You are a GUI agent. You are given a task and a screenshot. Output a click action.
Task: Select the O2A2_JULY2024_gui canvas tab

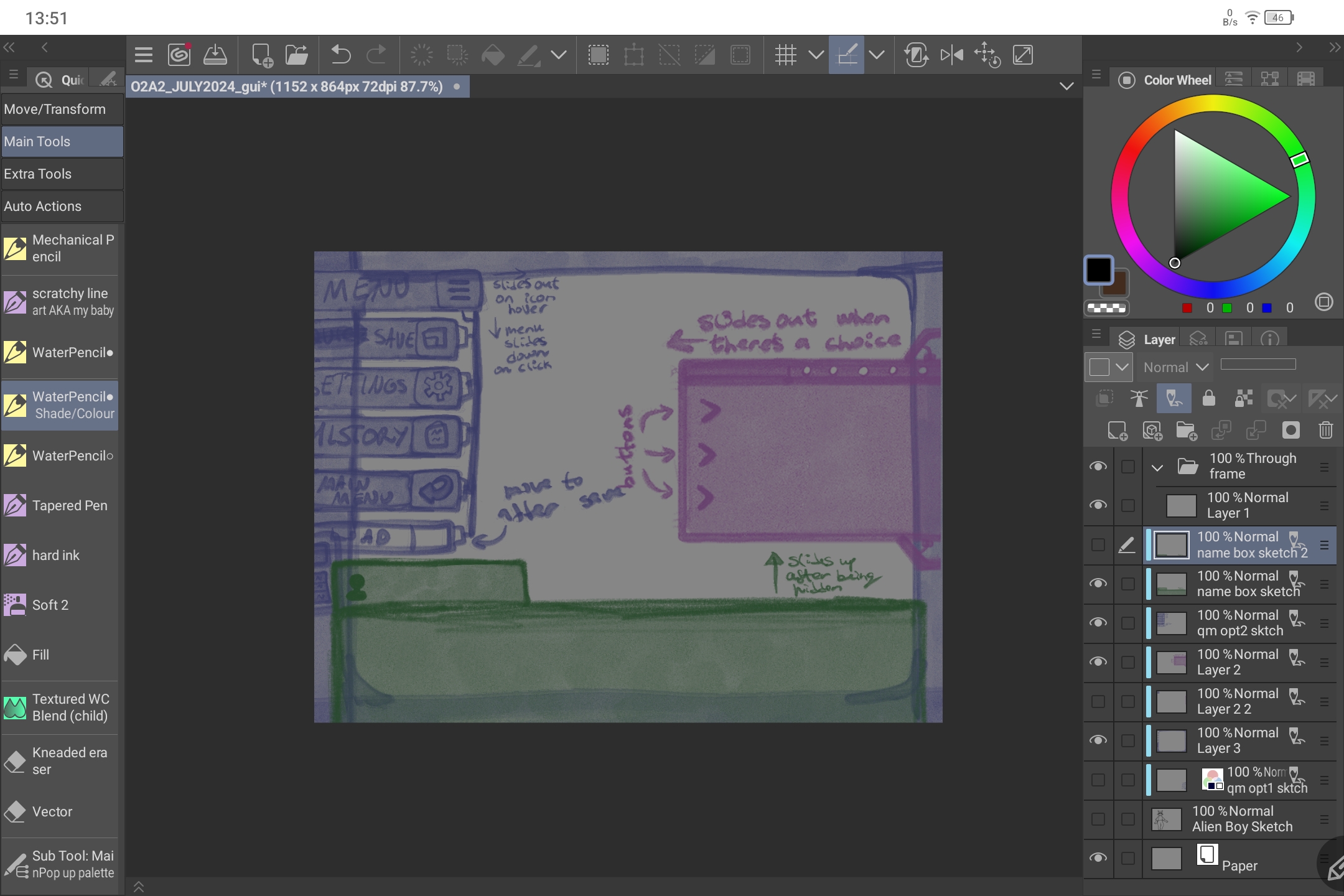click(287, 86)
